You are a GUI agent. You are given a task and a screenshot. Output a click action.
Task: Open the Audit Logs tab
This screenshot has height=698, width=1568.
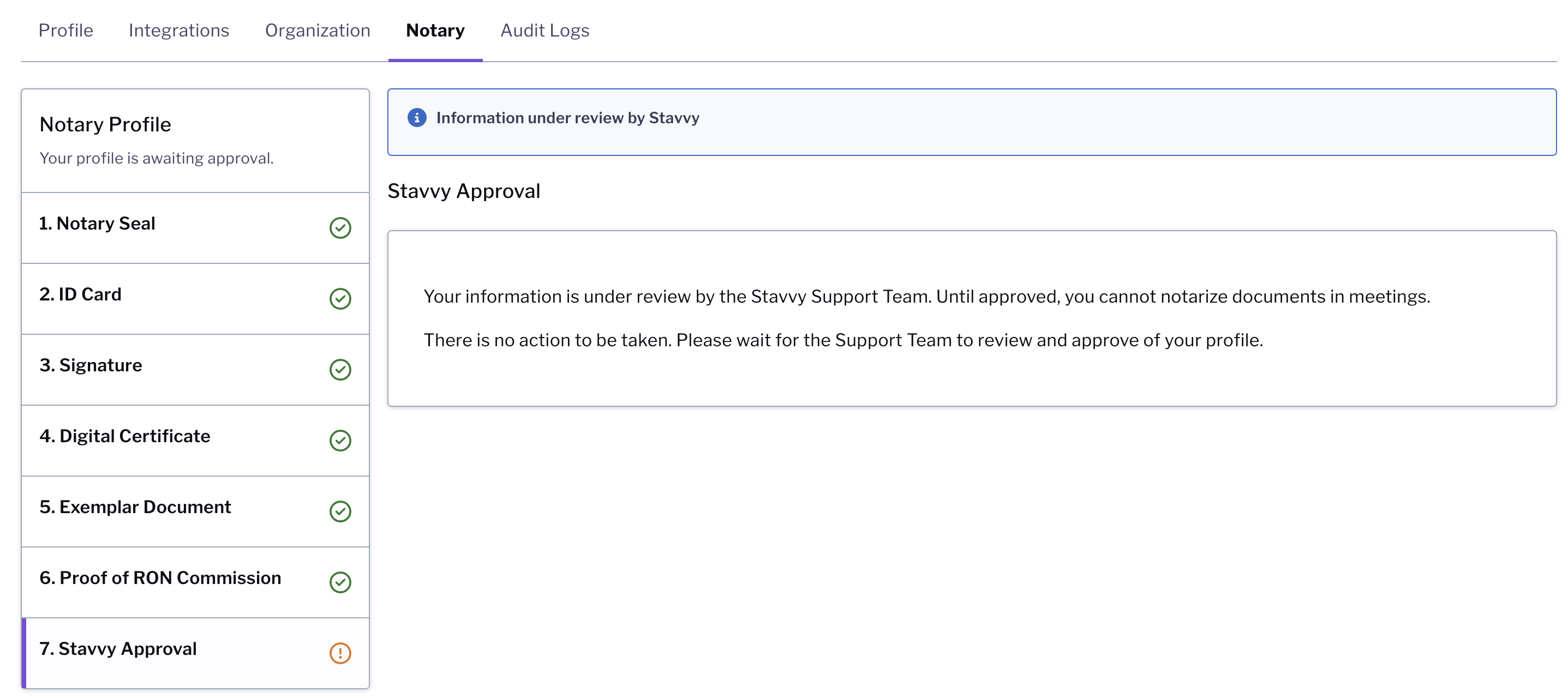(545, 31)
